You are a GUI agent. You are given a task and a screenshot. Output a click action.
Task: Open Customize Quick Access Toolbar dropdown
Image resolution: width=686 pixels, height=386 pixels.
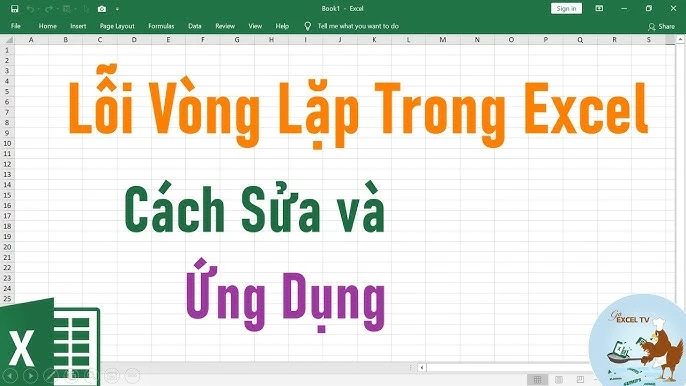pyautogui.click(x=117, y=9)
